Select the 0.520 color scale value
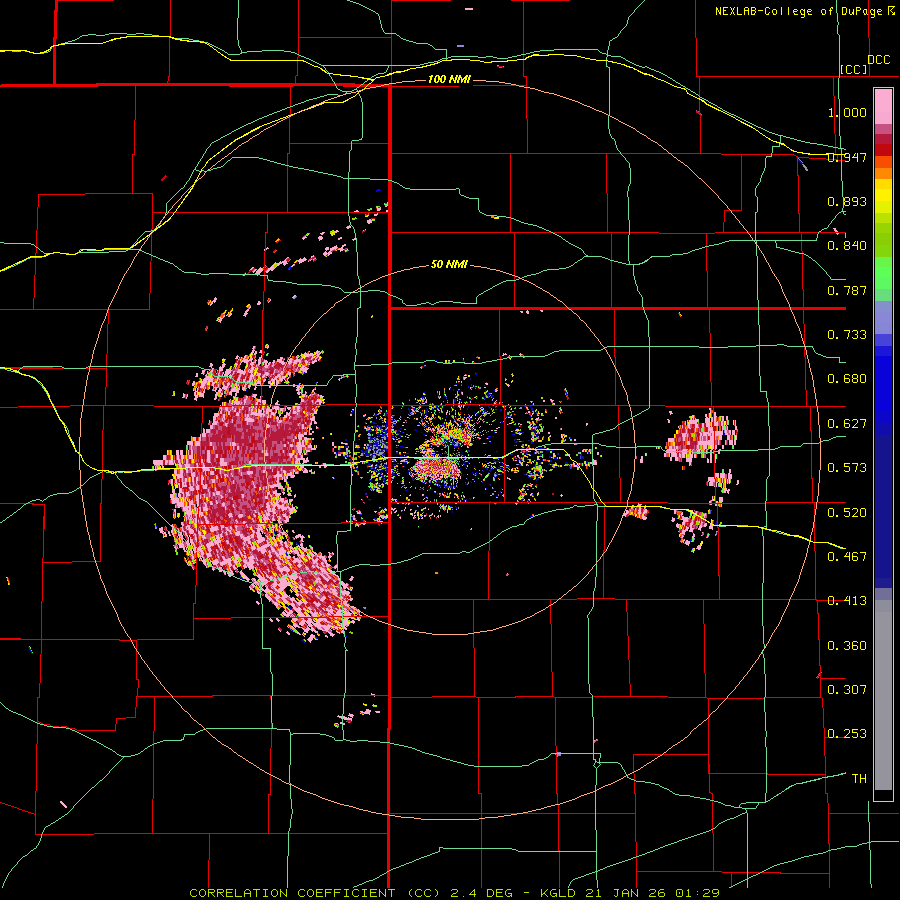The image size is (900, 900). pos(847,512)
